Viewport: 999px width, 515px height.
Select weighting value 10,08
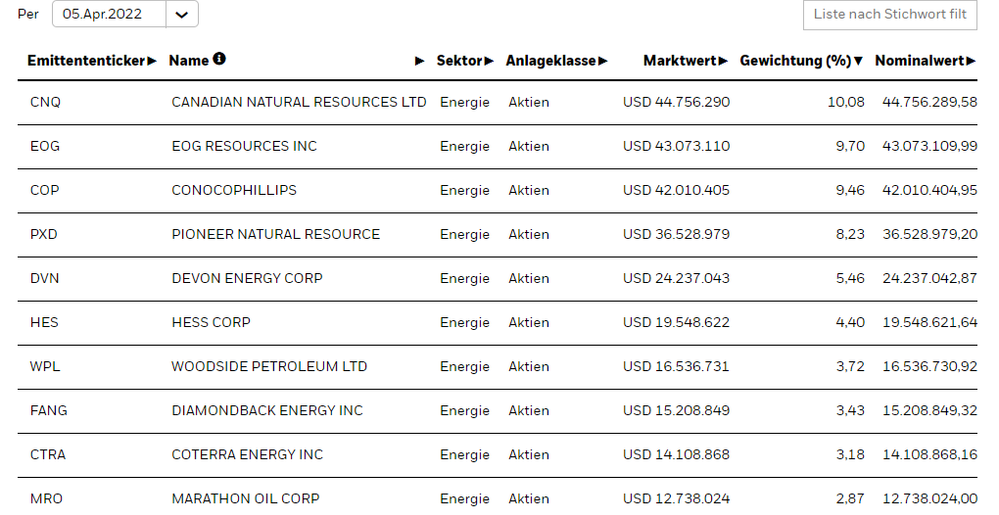(846, 102)
